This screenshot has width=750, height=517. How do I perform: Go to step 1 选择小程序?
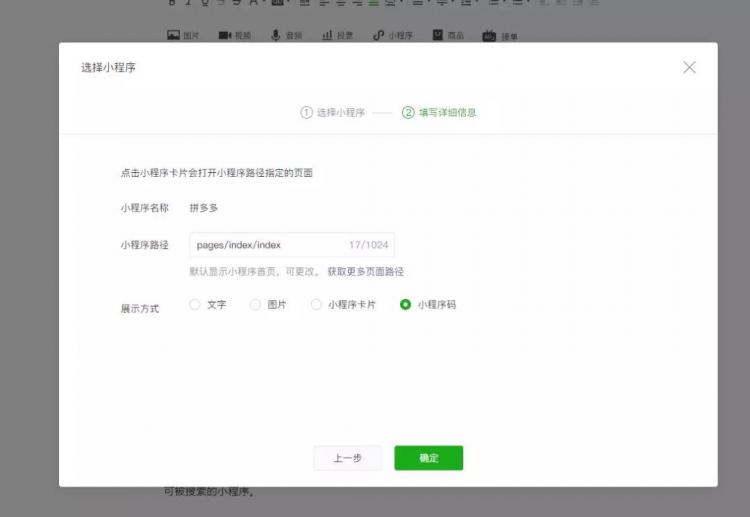(333, 113)
